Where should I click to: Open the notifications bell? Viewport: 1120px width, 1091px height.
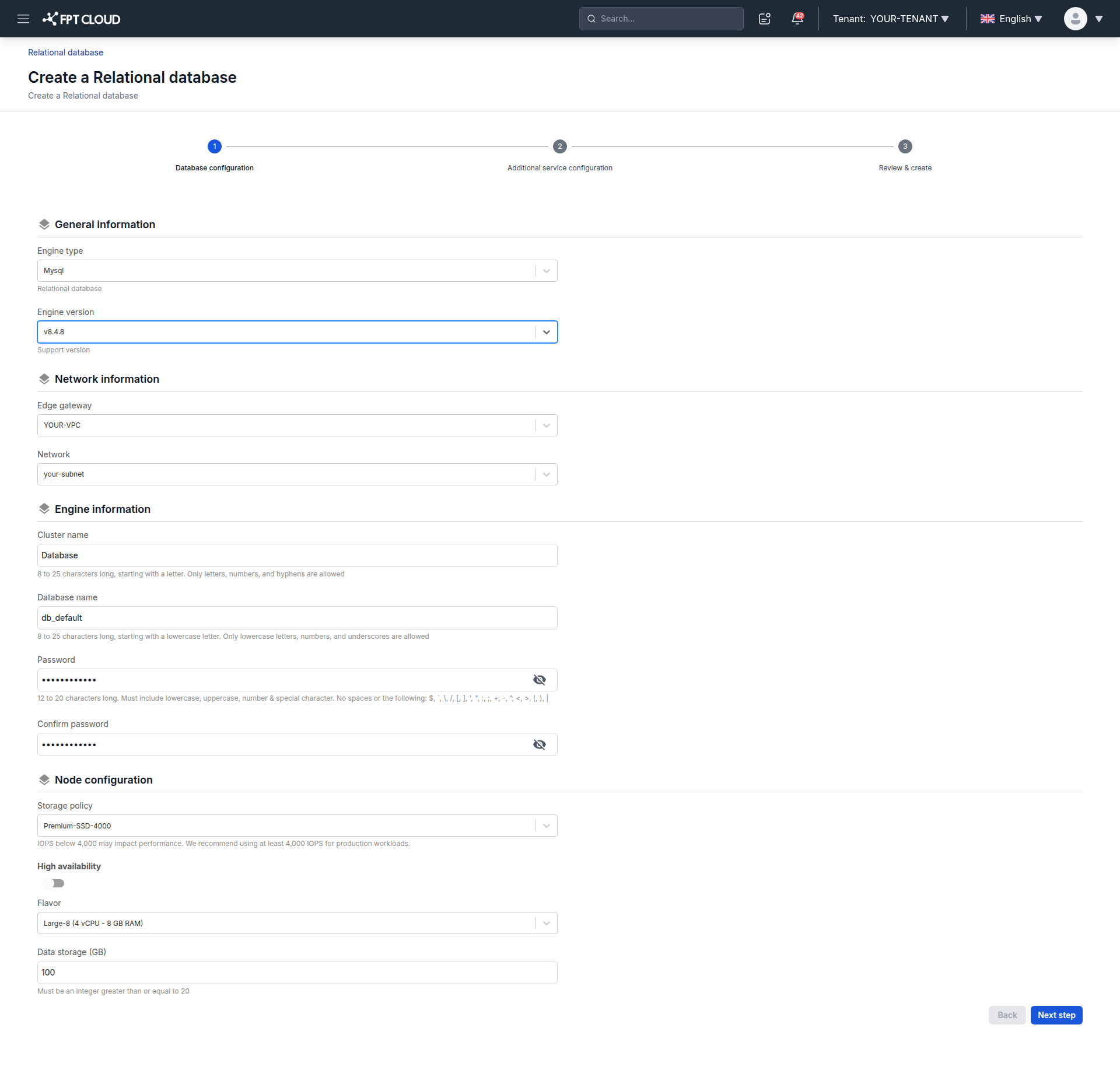coord(797,19)
